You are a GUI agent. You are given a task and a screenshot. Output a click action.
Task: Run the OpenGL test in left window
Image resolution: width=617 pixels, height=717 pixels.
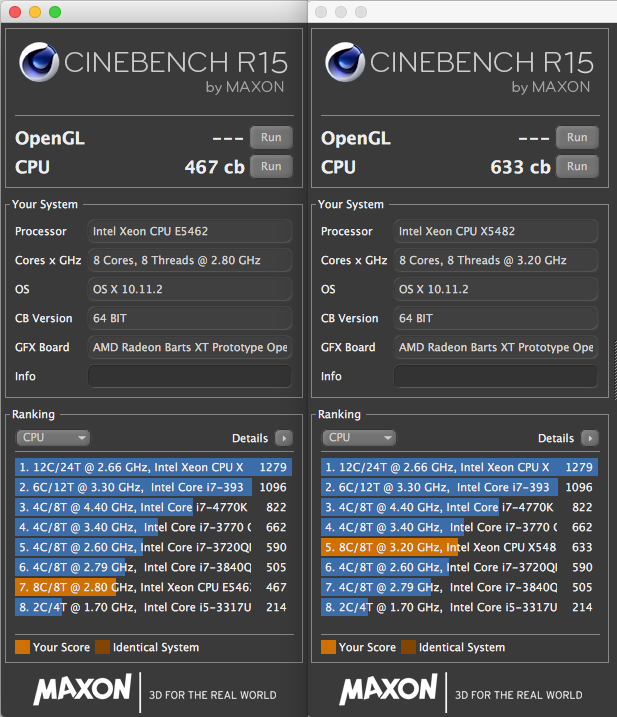click(x=271, y=138)
